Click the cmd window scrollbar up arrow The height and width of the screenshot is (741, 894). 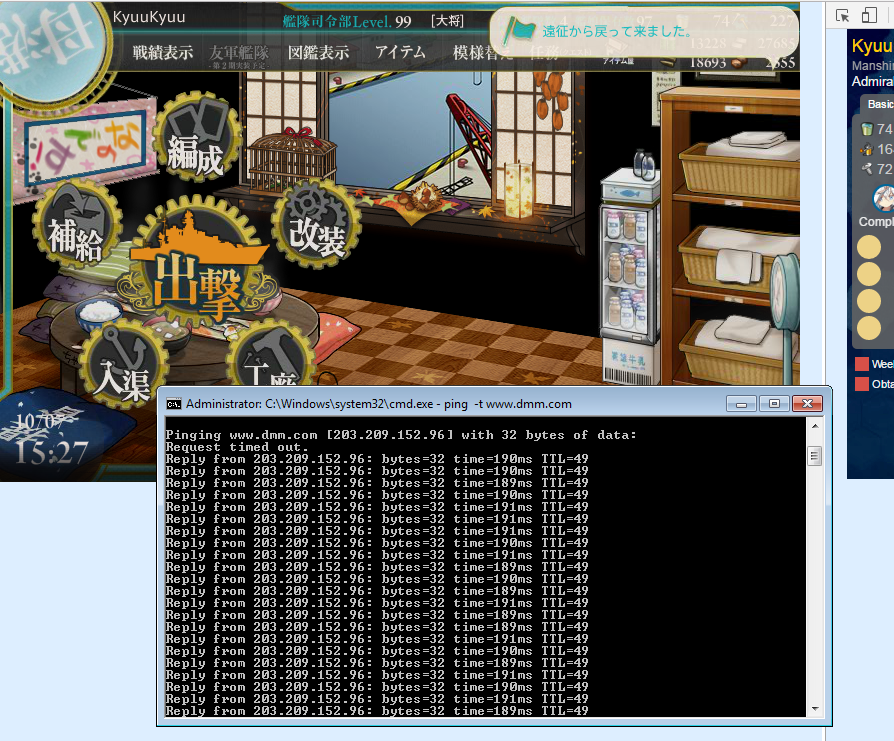[815, 426]
